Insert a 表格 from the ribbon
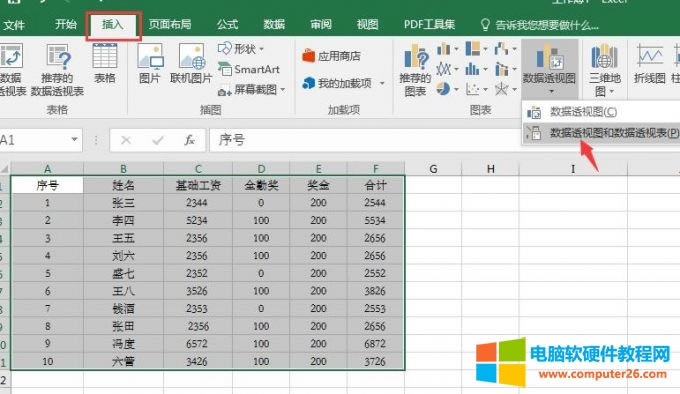This screenshot has width=680, height=394. pyautogui.click(x=105, y=64)
